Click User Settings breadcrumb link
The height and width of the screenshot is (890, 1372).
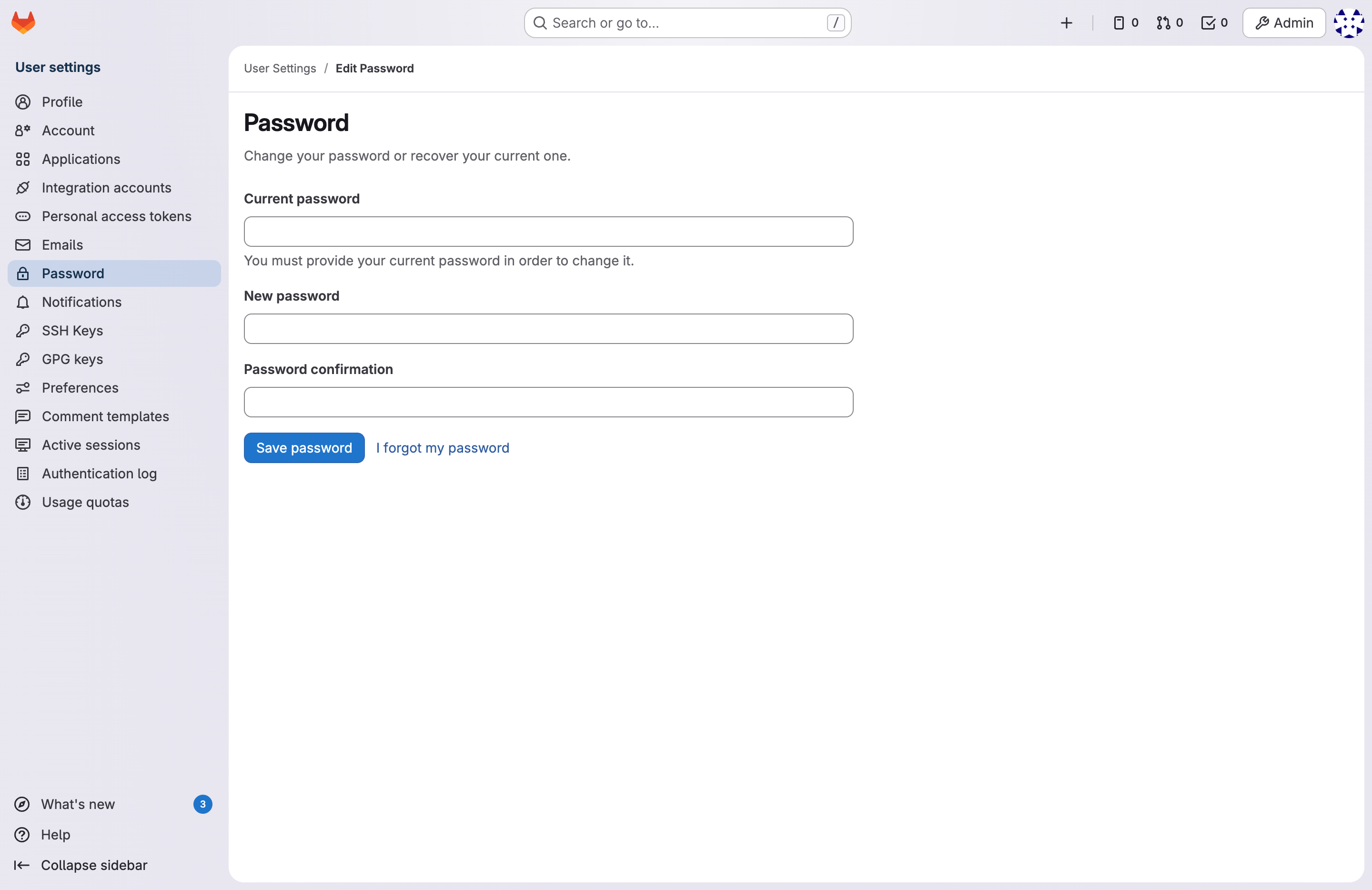(280, 68)
